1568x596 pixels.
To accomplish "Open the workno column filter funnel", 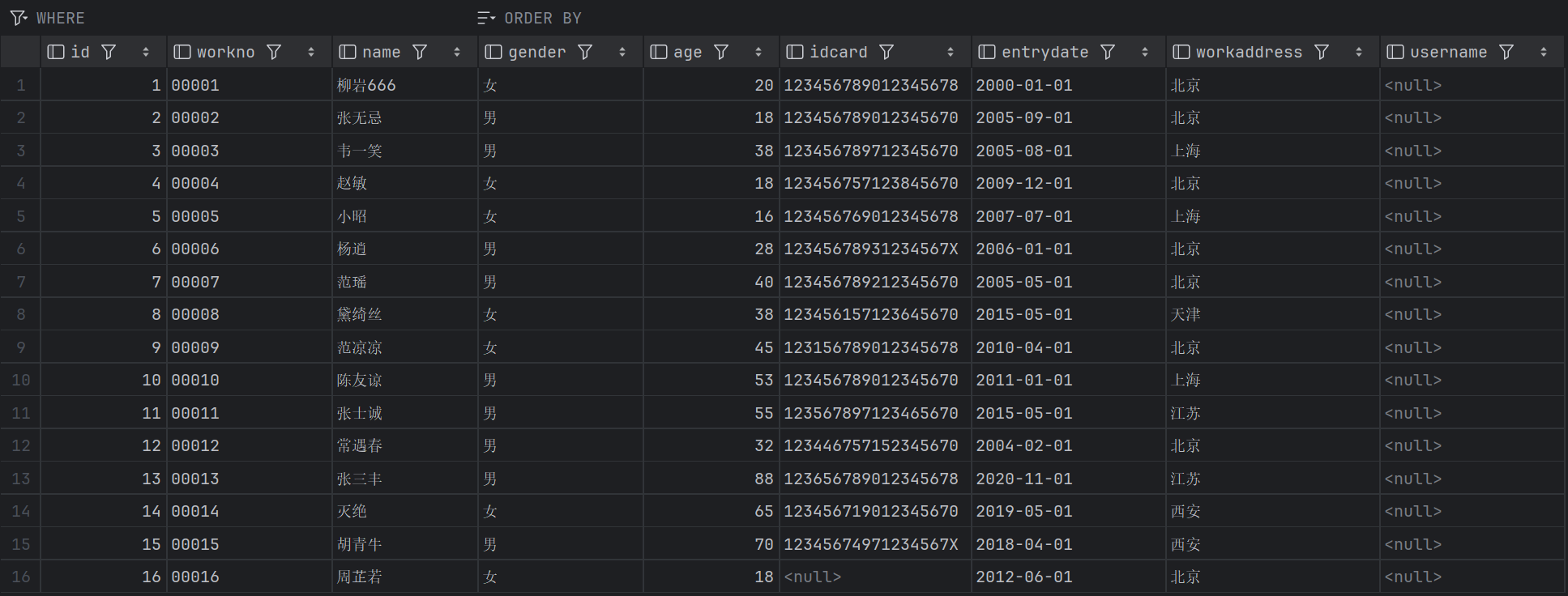I will 274,52.
